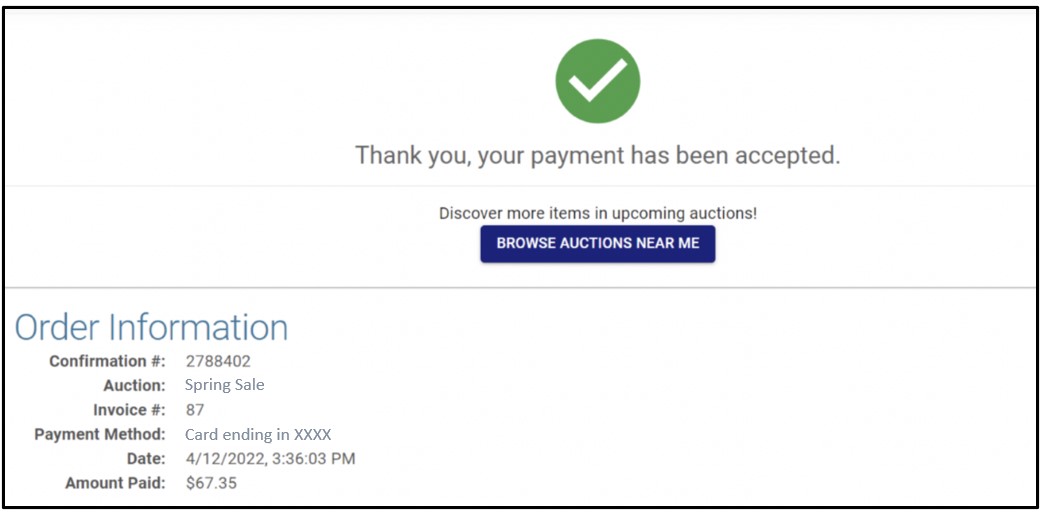Viewport: 1045px width, 513px height.
Task: Click the Browse Auctions Near Me button
Action: pos(597,243)
